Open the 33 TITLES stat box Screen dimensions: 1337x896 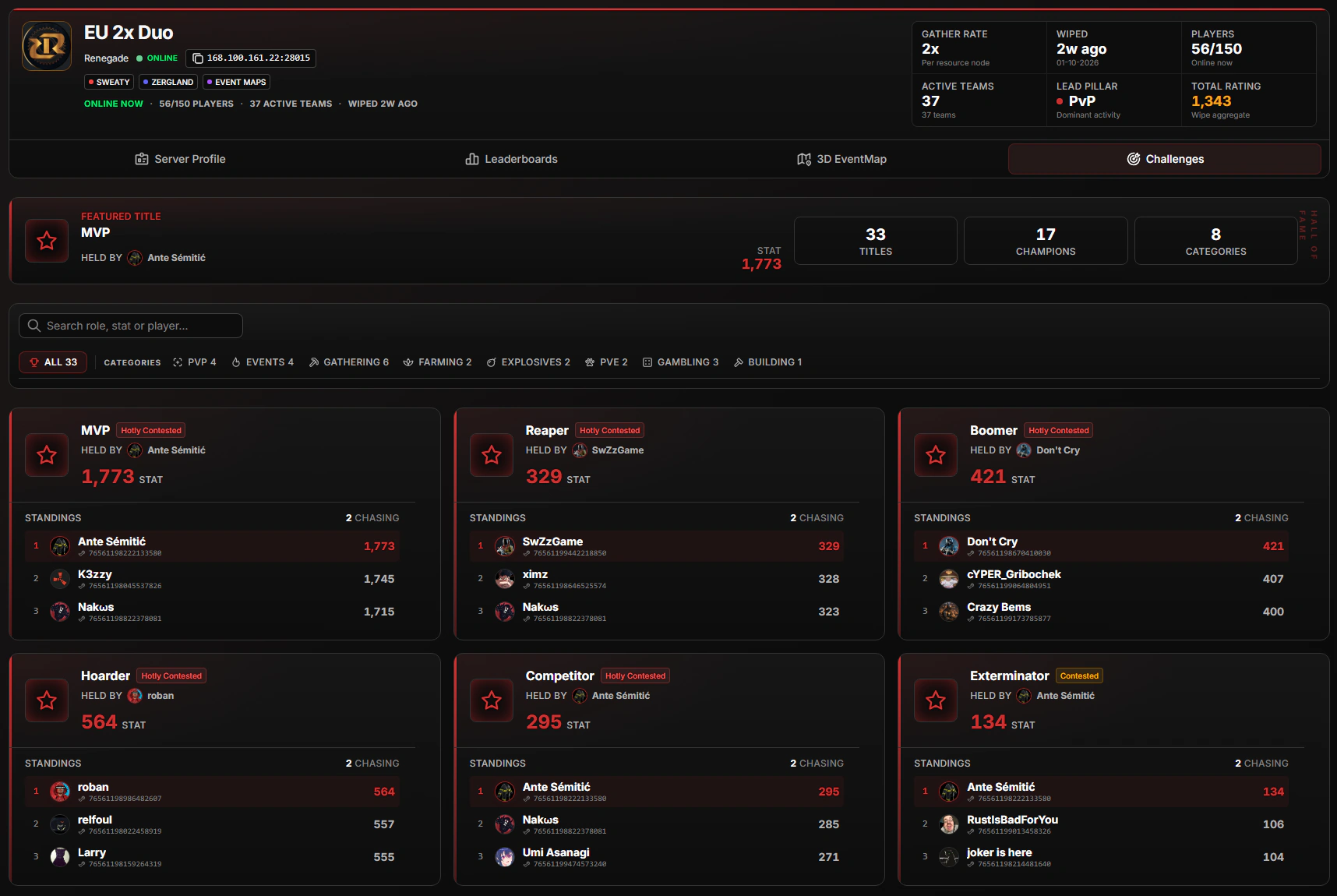click(876, 241)
